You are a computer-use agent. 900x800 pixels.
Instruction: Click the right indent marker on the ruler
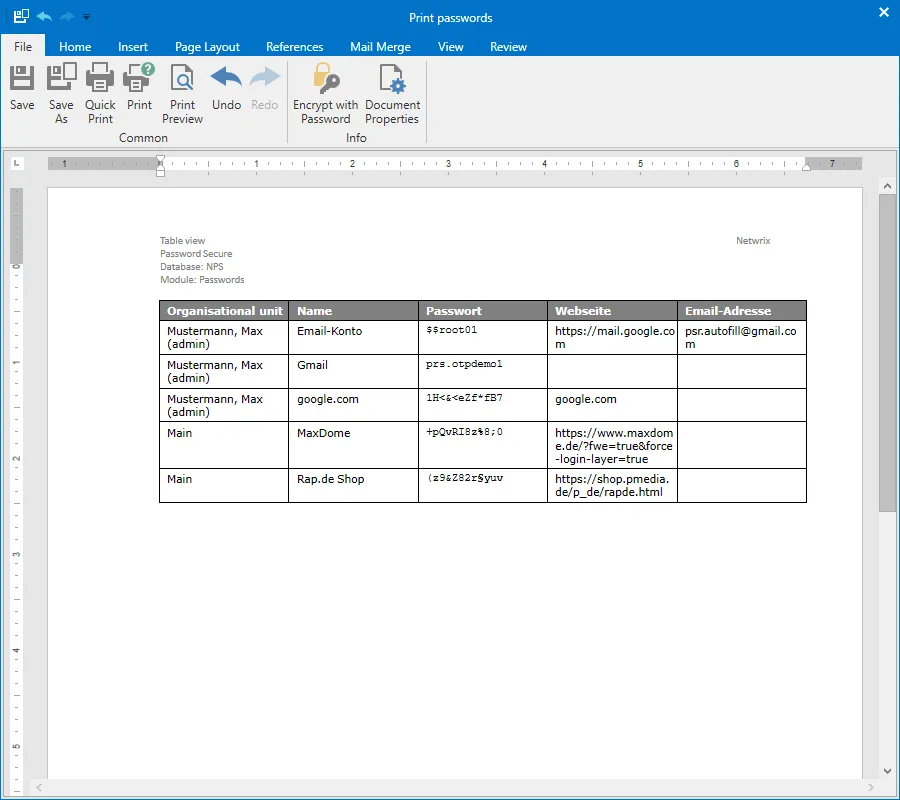pos(806,166)
